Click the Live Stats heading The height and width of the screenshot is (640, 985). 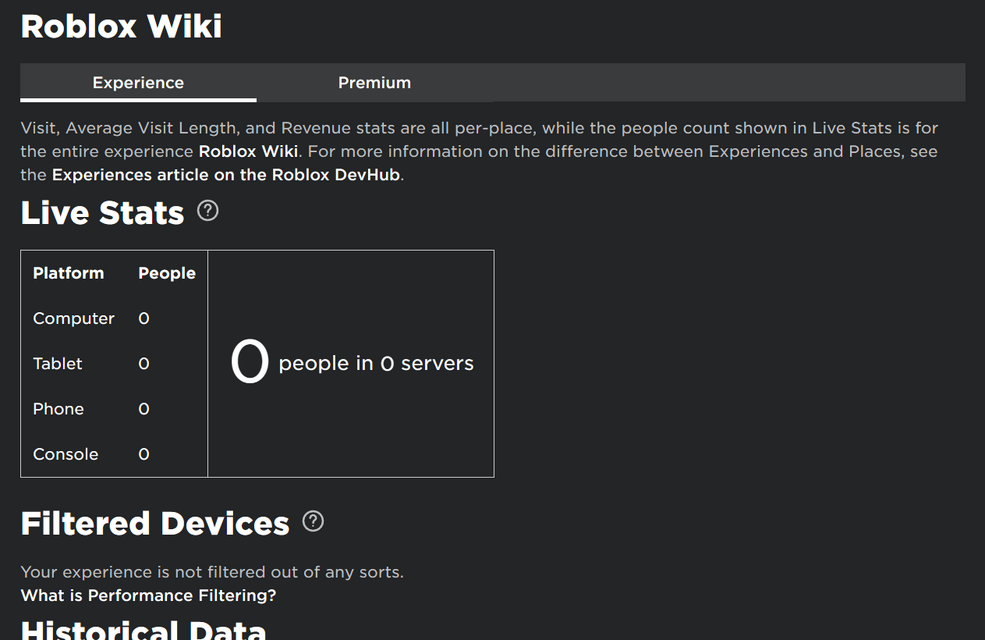pos(102,213)
